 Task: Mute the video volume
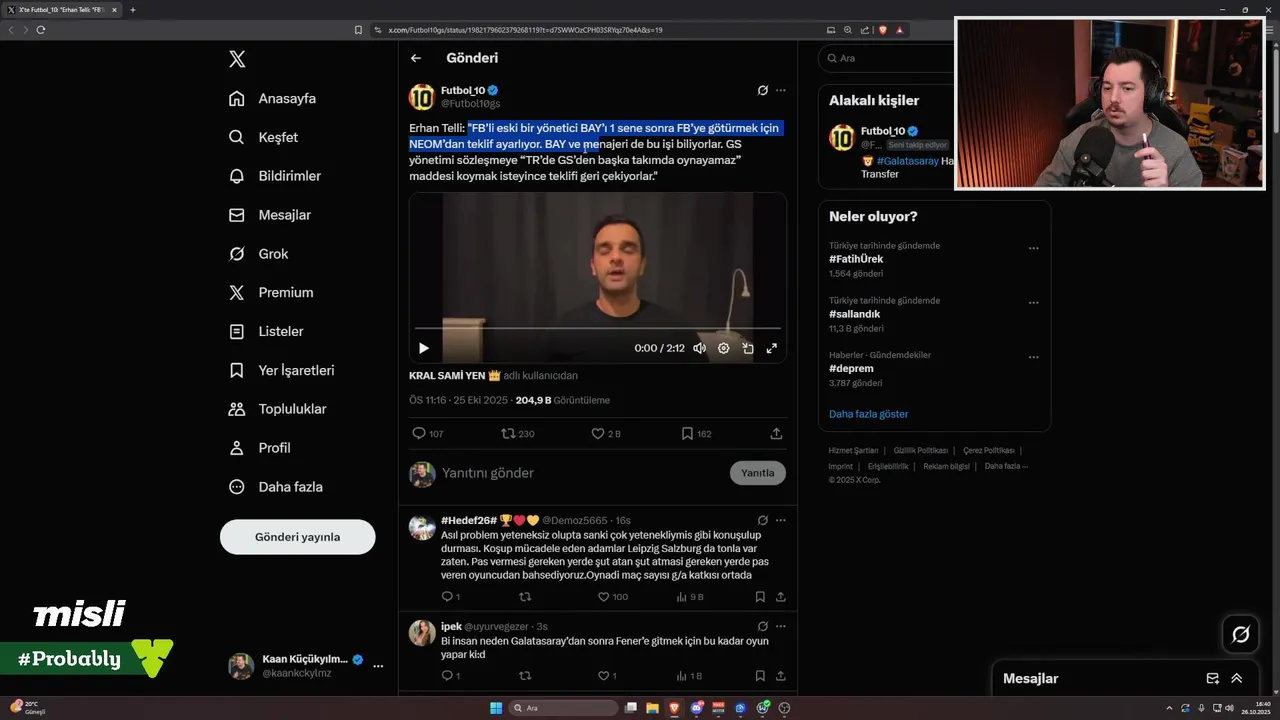click(699, 348)
